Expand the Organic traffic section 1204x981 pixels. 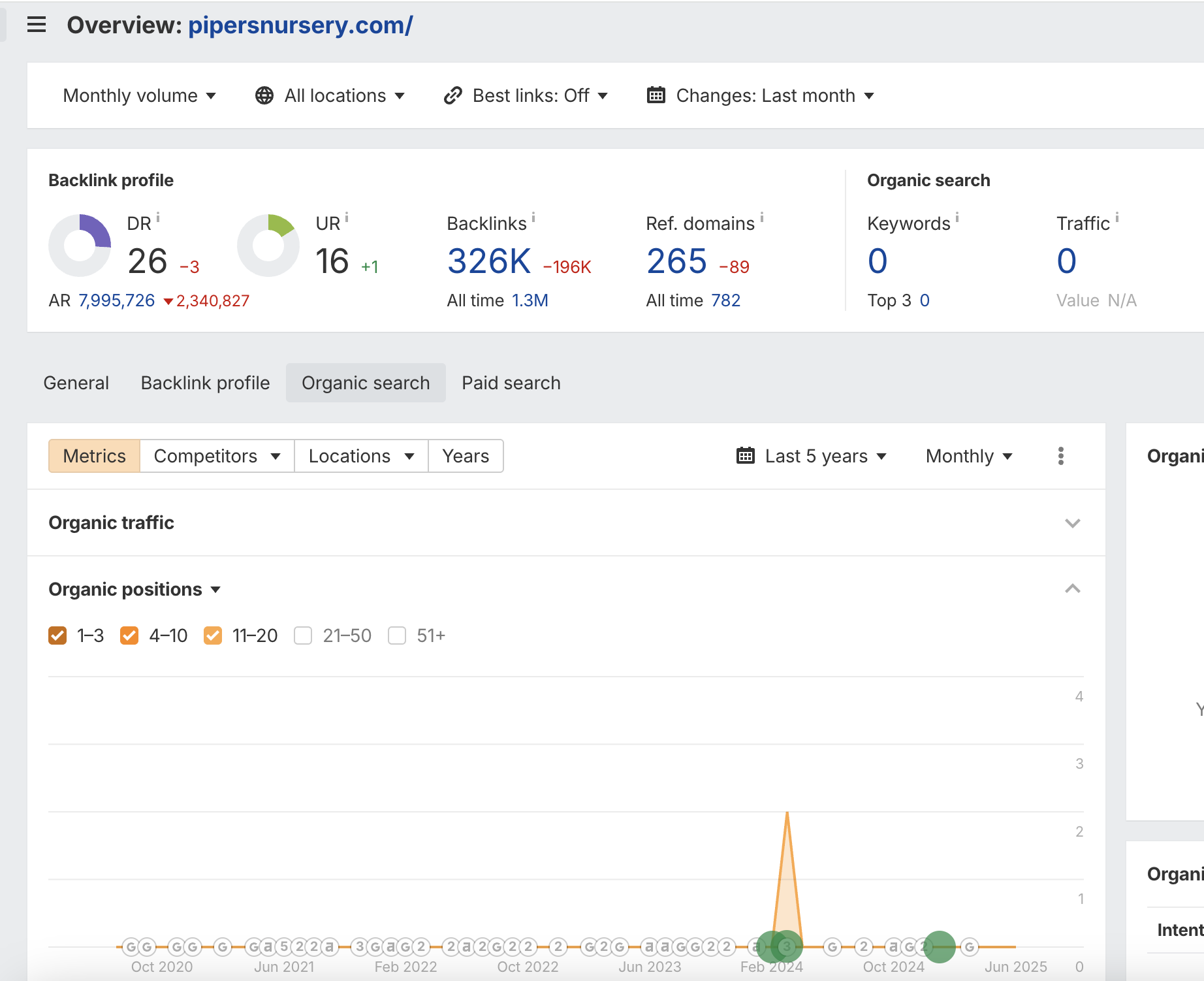click(x=1073, y=523)
